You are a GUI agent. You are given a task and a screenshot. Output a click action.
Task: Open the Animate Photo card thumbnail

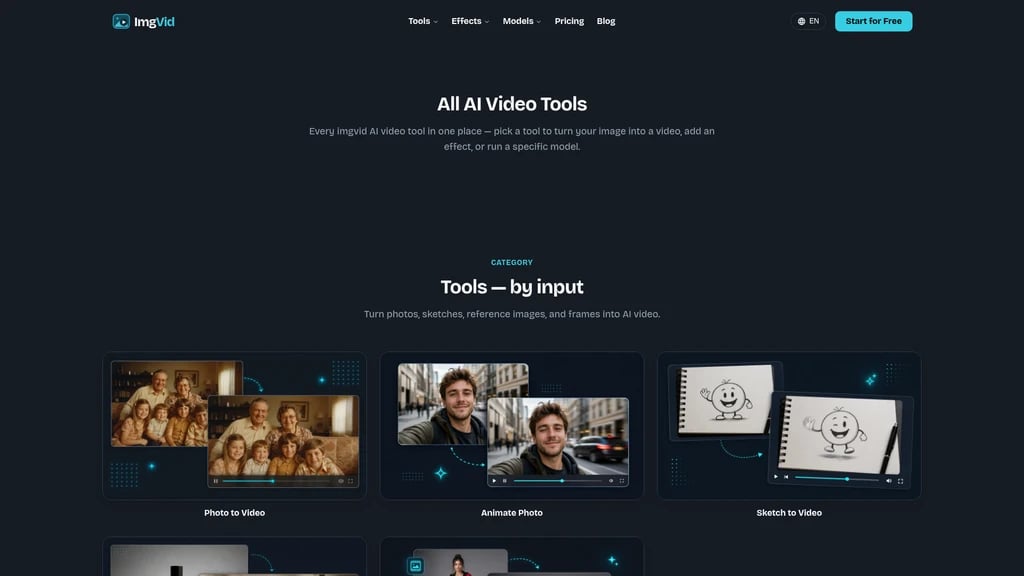511,426
